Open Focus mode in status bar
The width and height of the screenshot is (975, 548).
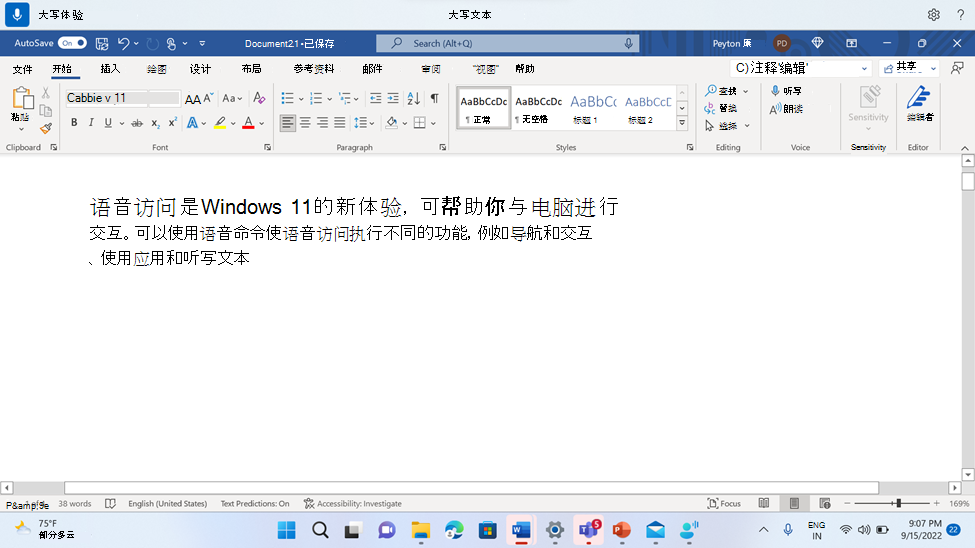724,503
